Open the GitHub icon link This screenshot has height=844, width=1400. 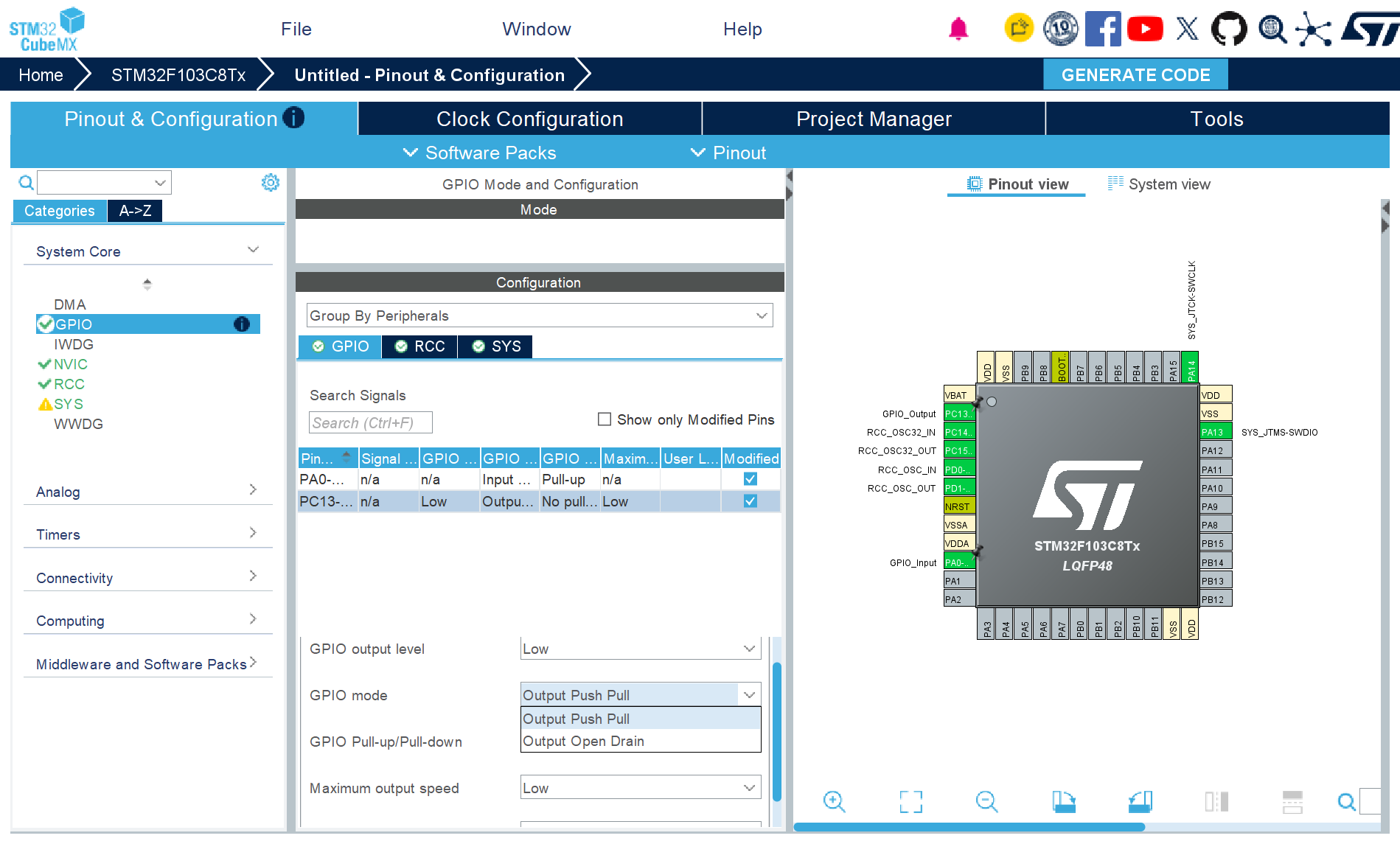[1230, 29]
